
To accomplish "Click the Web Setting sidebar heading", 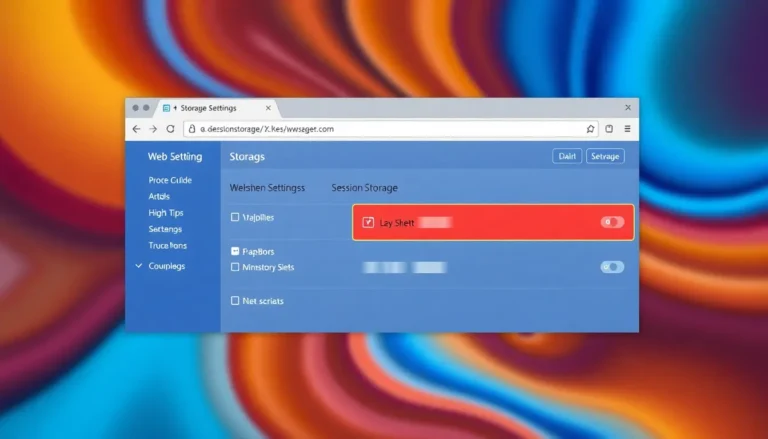I will pos(175,157).
